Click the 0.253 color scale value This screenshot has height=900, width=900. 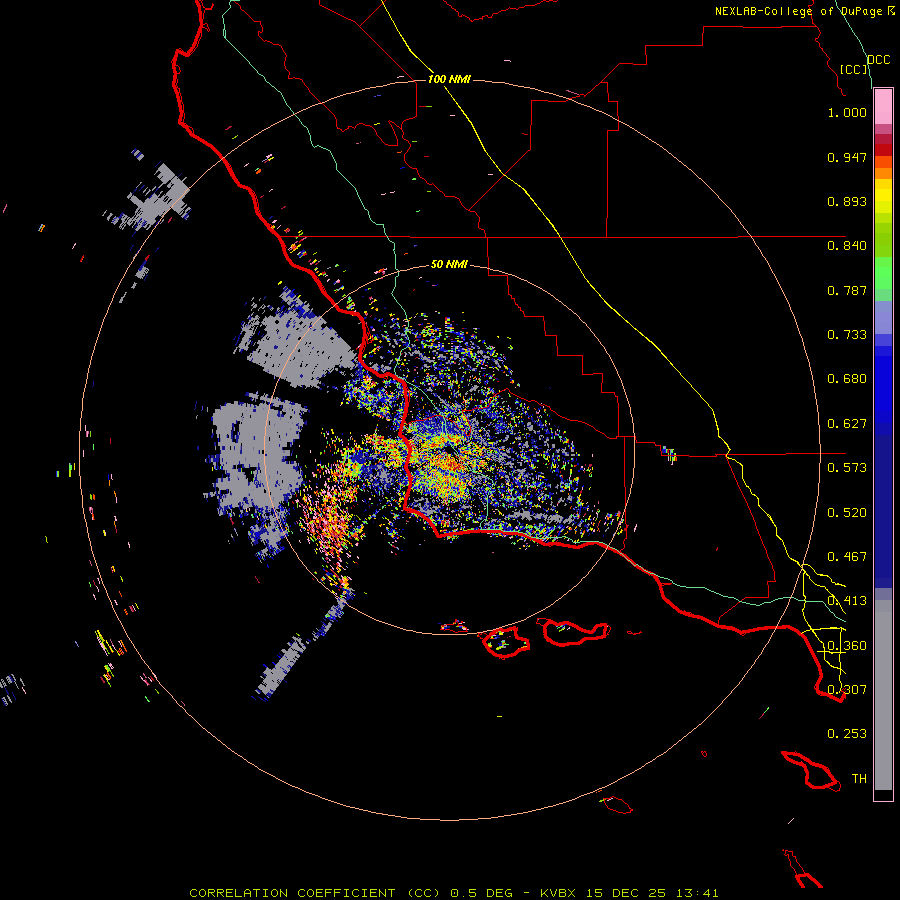coord(847,734)
